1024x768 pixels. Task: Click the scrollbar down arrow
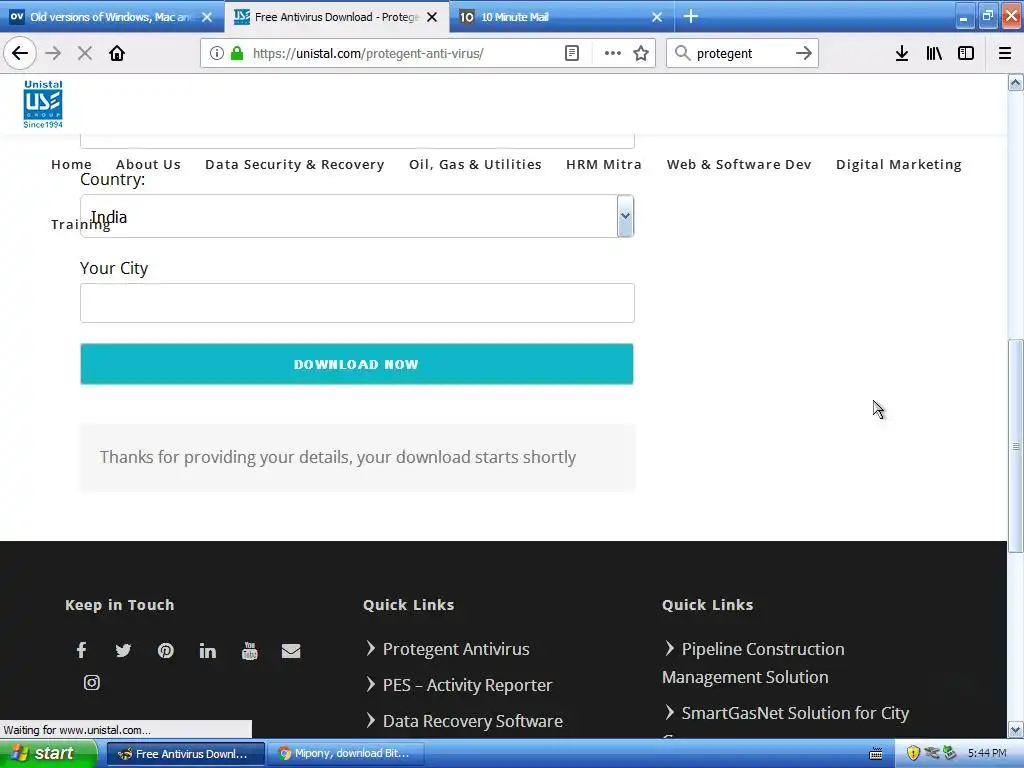(x=1016, y=729)
